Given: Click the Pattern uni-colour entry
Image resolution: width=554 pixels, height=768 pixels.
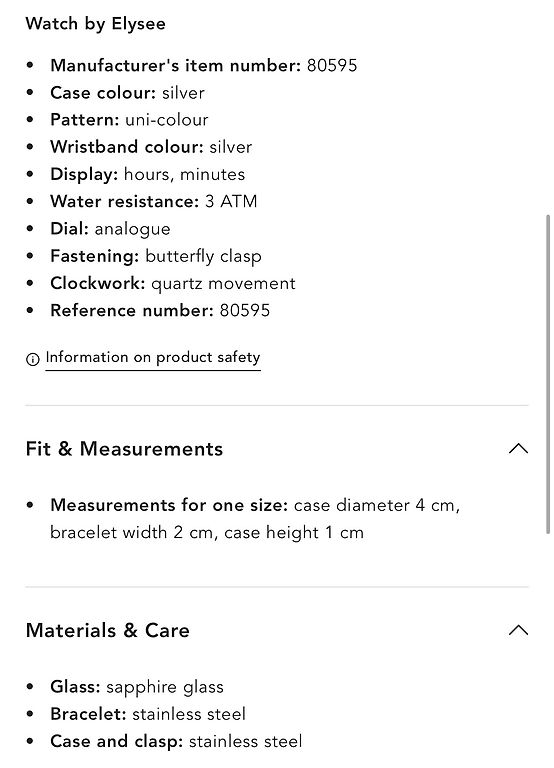Looking at the screenshot, I should tap(129, 120).
